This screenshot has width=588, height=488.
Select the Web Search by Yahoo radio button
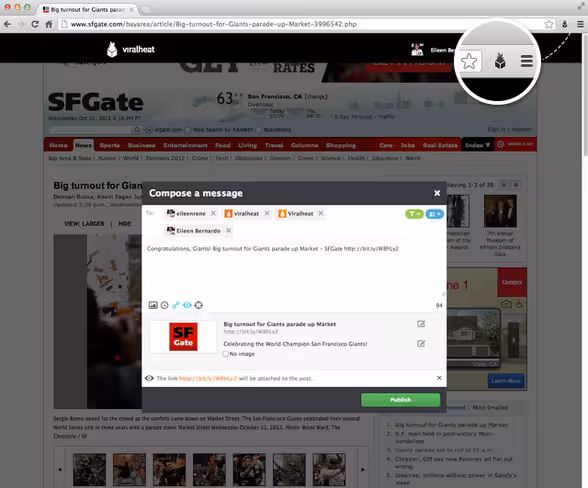188,130
